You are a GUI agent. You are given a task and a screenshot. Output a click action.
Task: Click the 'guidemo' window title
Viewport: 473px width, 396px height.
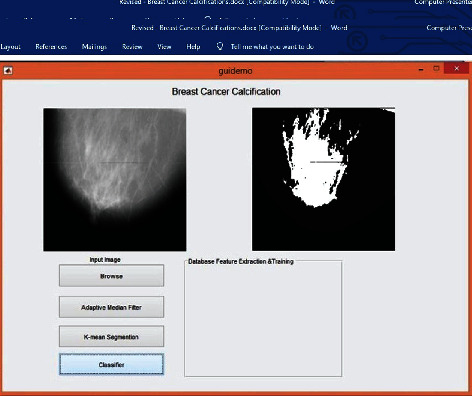click(235, 71)
